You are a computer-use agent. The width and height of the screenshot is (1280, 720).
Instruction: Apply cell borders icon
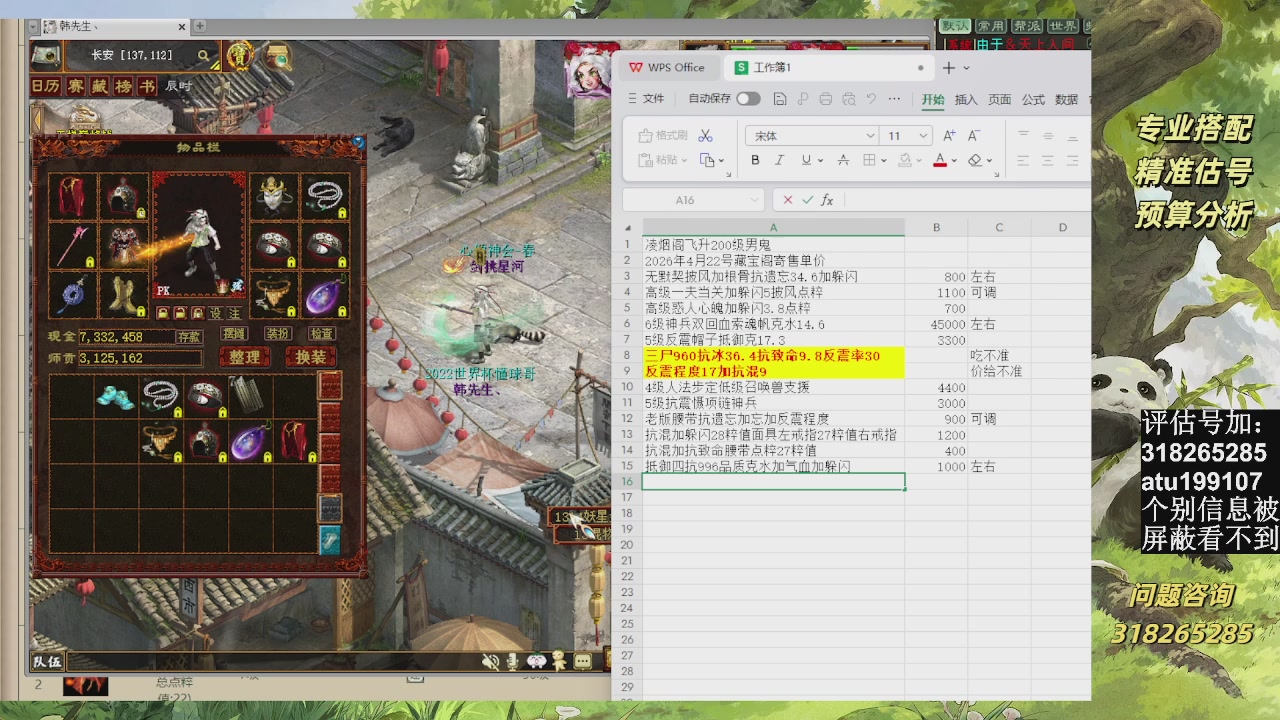click(x=869, y=160)
